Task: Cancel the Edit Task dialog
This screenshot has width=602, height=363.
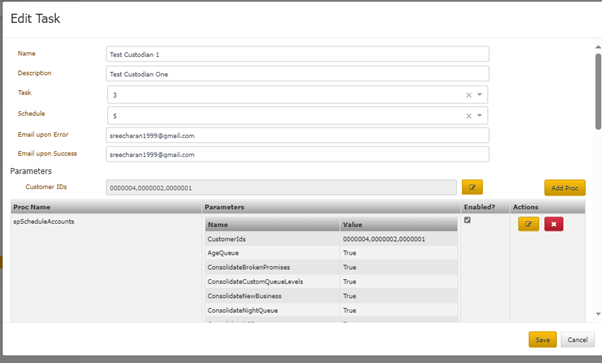Action: (x=577, y=340)
